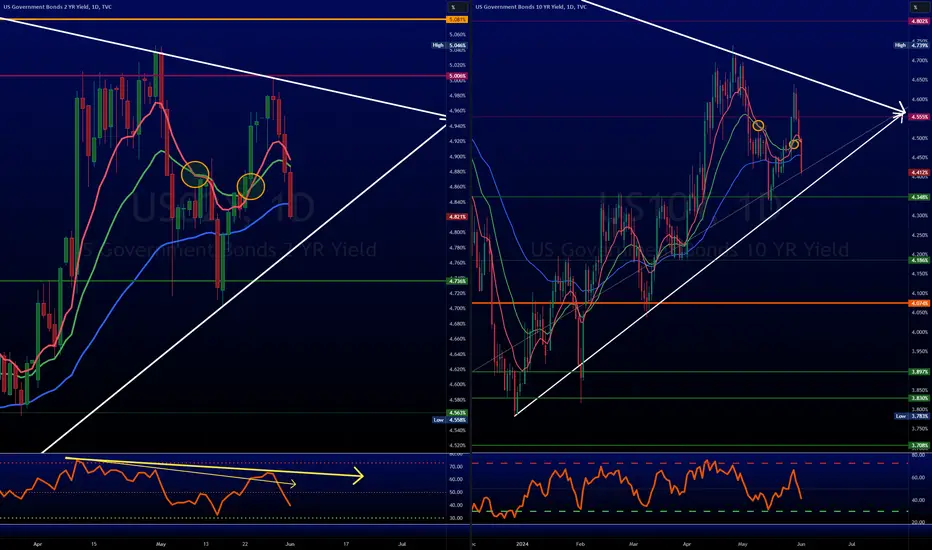Select the red 5.008% price line label
This screenshot has width=932, height=550.
[x=457, y=76]
